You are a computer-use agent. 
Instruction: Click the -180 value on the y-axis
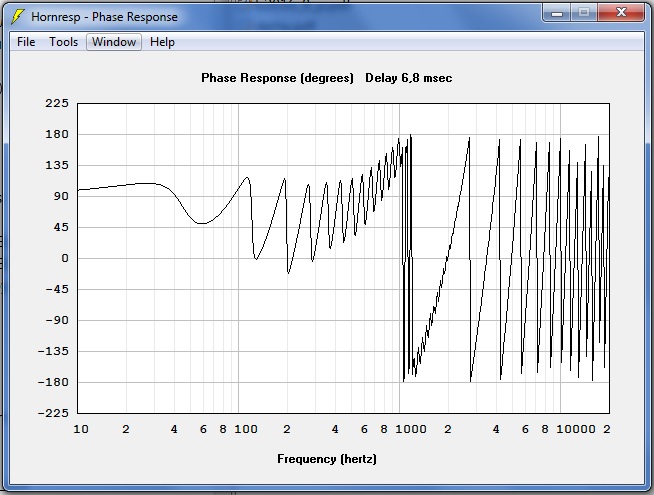tap(53, 382)
